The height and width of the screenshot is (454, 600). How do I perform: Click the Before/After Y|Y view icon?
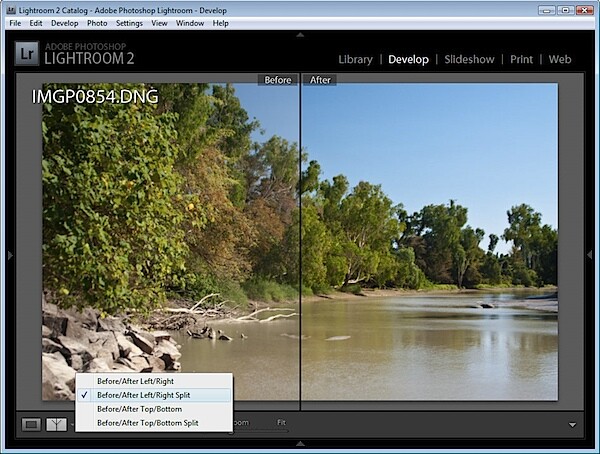click(x=56, y=425)
